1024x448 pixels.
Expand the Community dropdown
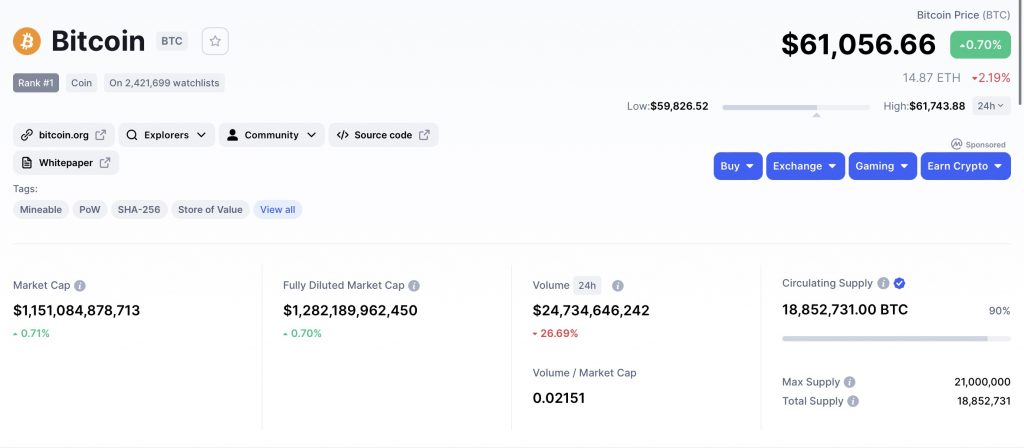[272, 135]
